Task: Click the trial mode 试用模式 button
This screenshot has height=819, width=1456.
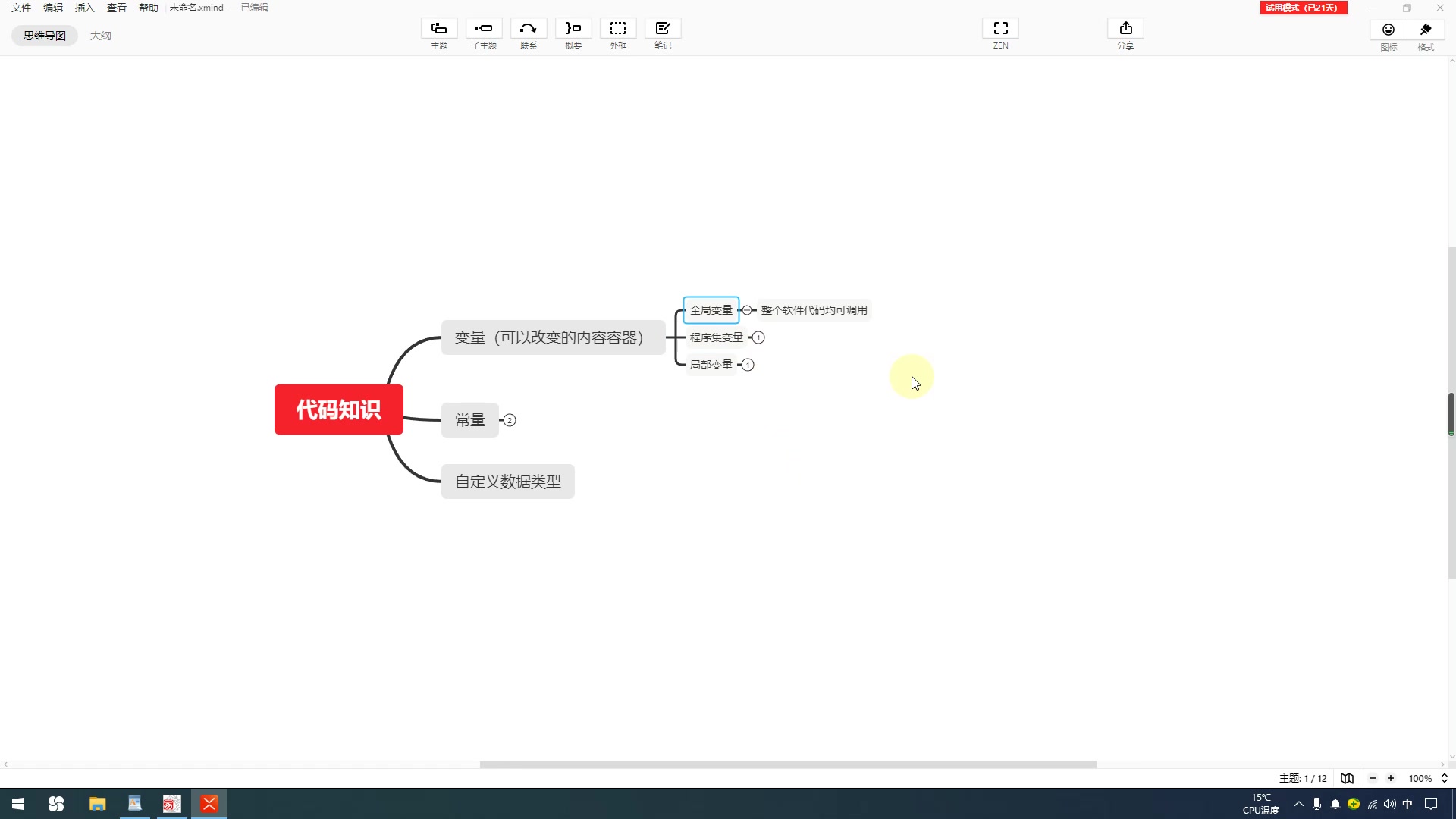Action: tap(1303, 8)
